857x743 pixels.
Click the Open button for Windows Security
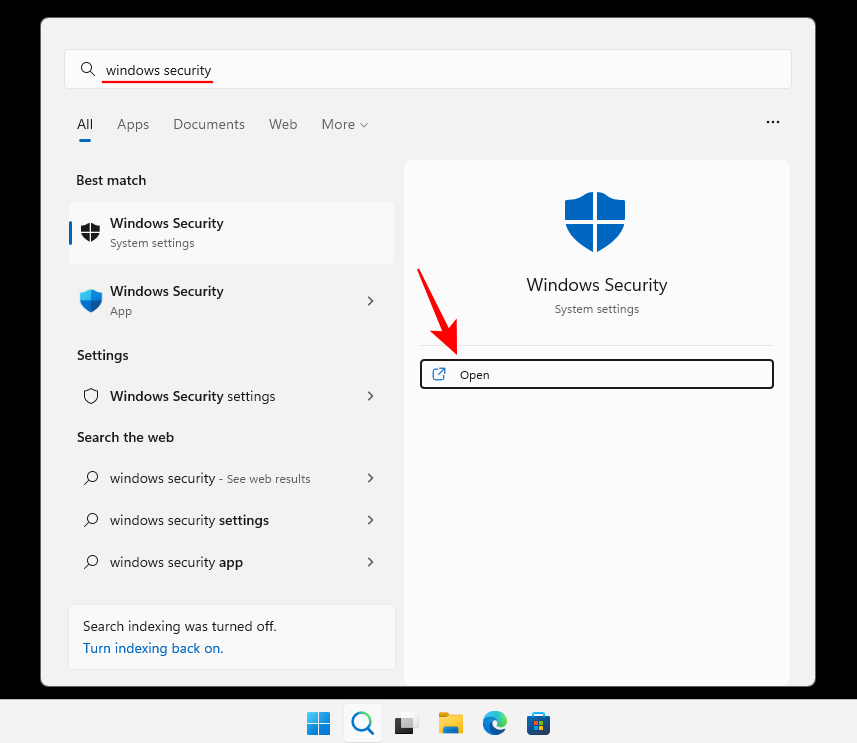tap(596, 373)
